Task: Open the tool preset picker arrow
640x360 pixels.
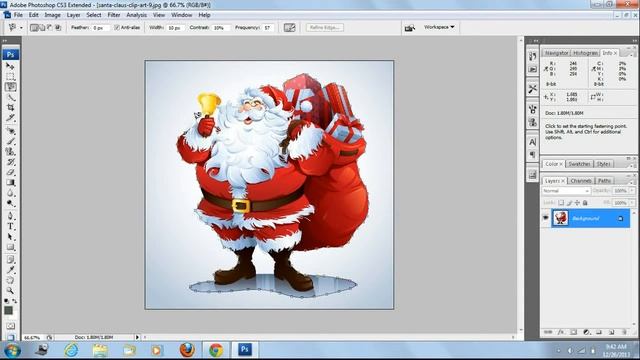Action: click(21, 28)
